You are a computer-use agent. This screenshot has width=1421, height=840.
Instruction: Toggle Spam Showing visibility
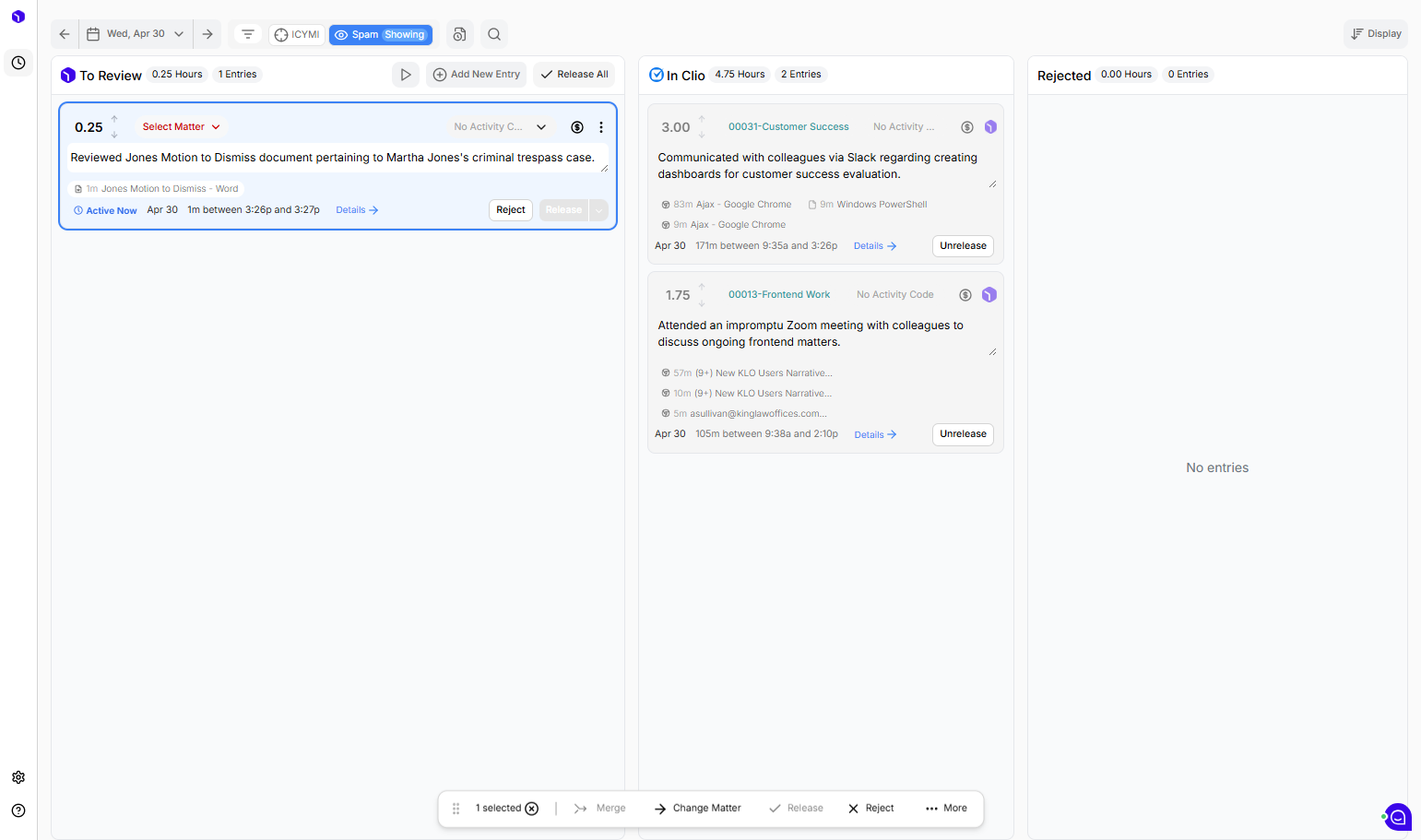coord(381,35)
